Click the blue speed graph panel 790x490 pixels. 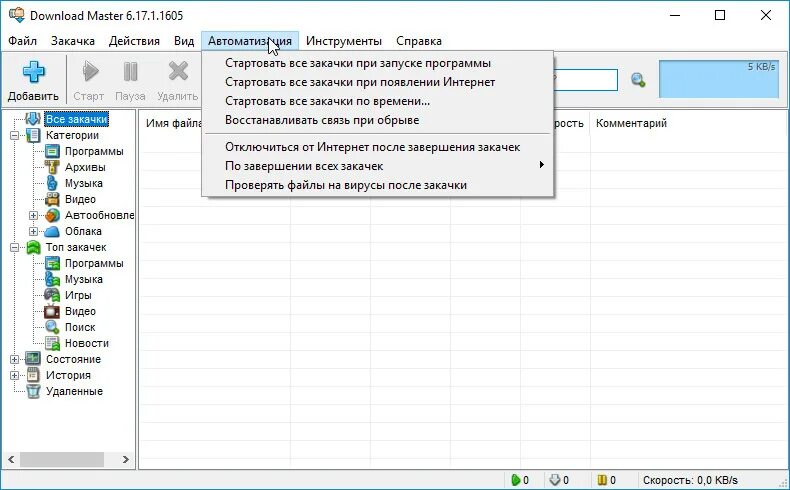pyautogui.click(x=718, y=79)
